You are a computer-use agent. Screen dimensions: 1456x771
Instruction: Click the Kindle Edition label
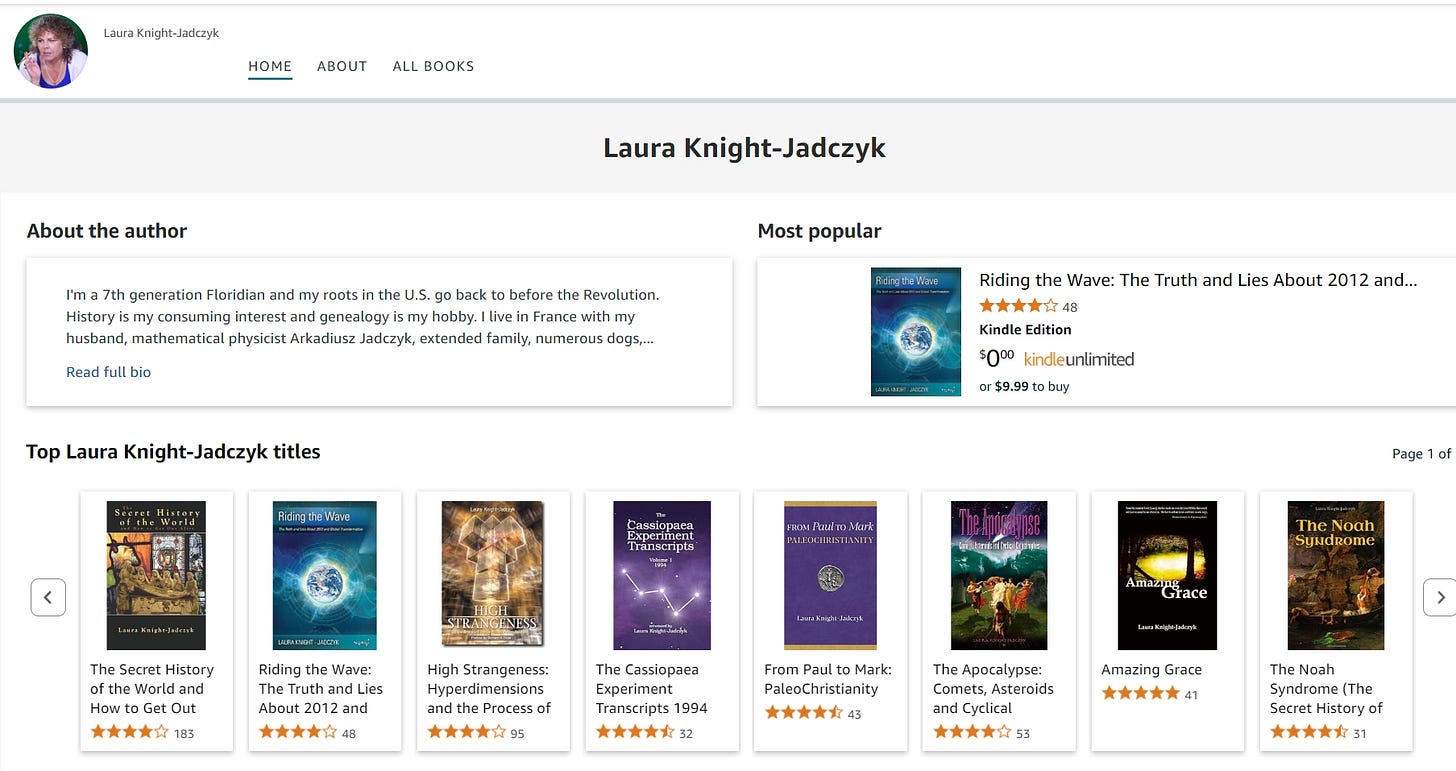pos(1025,329)
